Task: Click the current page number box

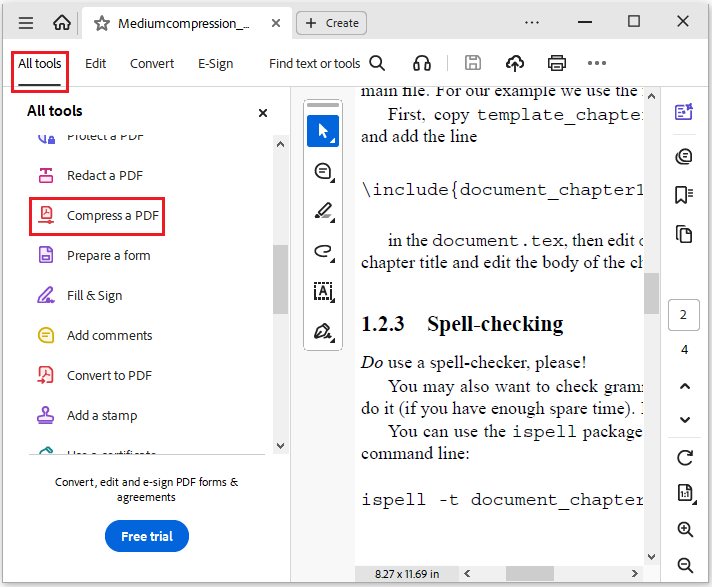Action: (683, 315)
